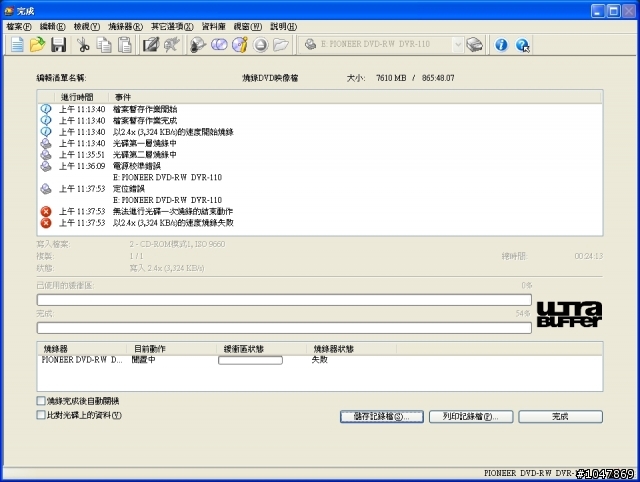Click the 00:24:13 total time value
The height and width of the screenshot is (482, 640).
click(589, 256)
